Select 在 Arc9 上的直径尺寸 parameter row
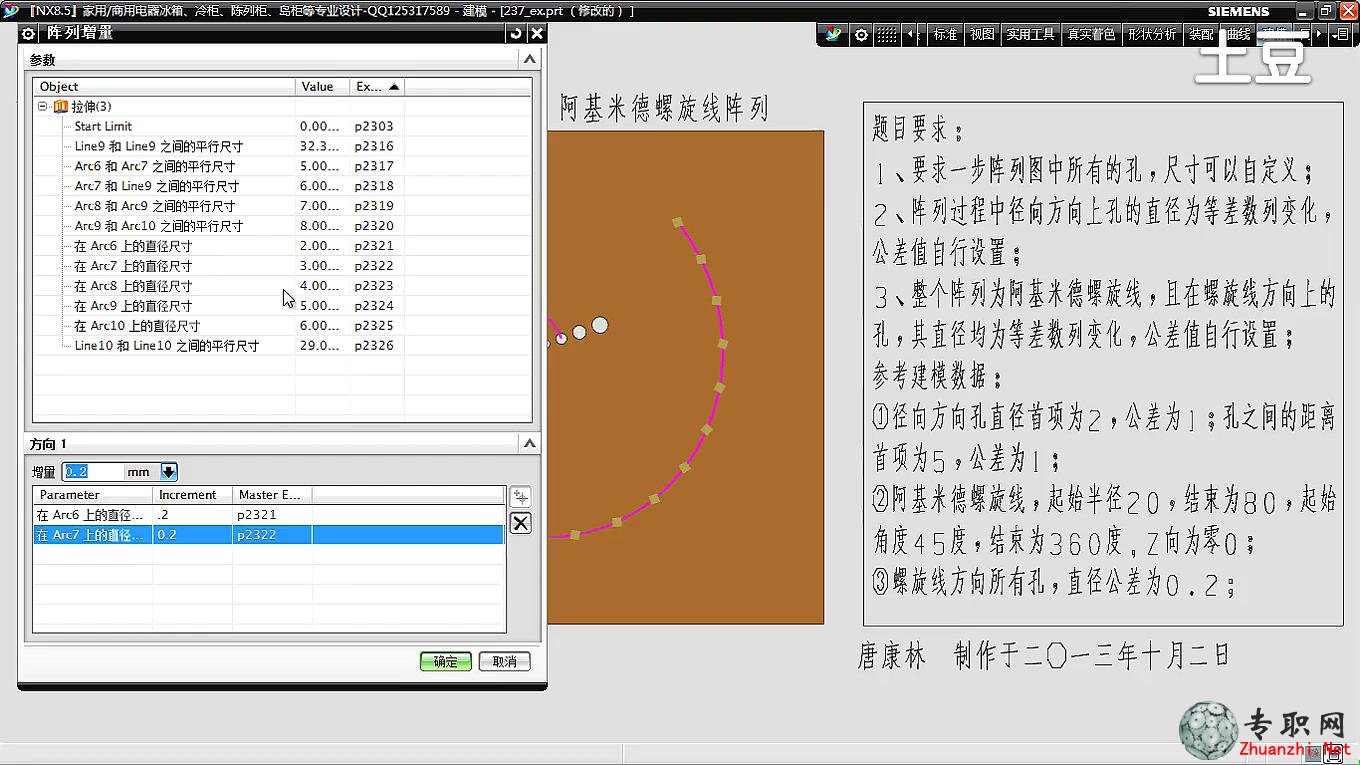Image resolution: width=1360 pixels, height=765 pixels. [x=282, y=306]
